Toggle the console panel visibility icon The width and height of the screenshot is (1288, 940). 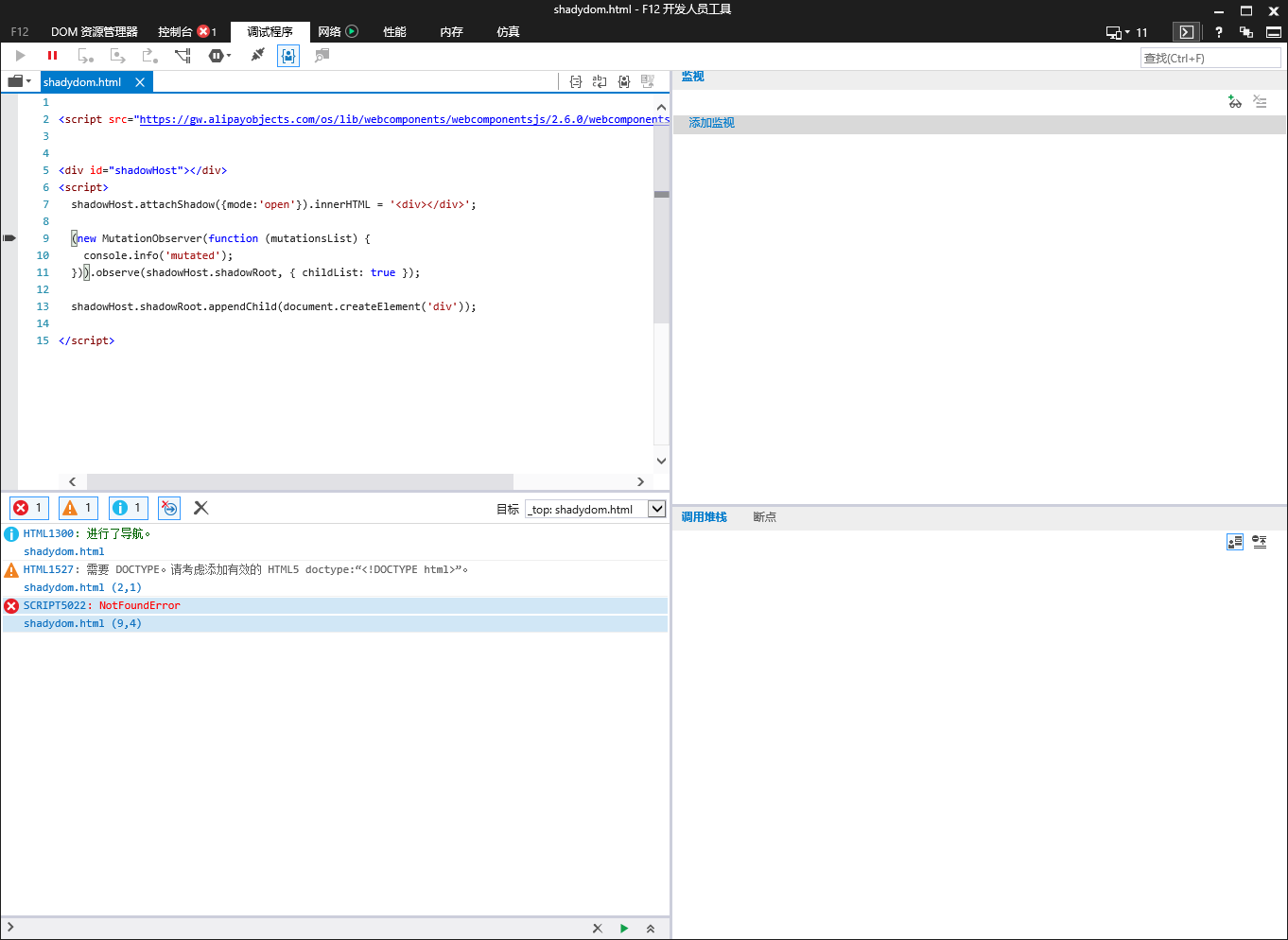tap(1186, 32)
